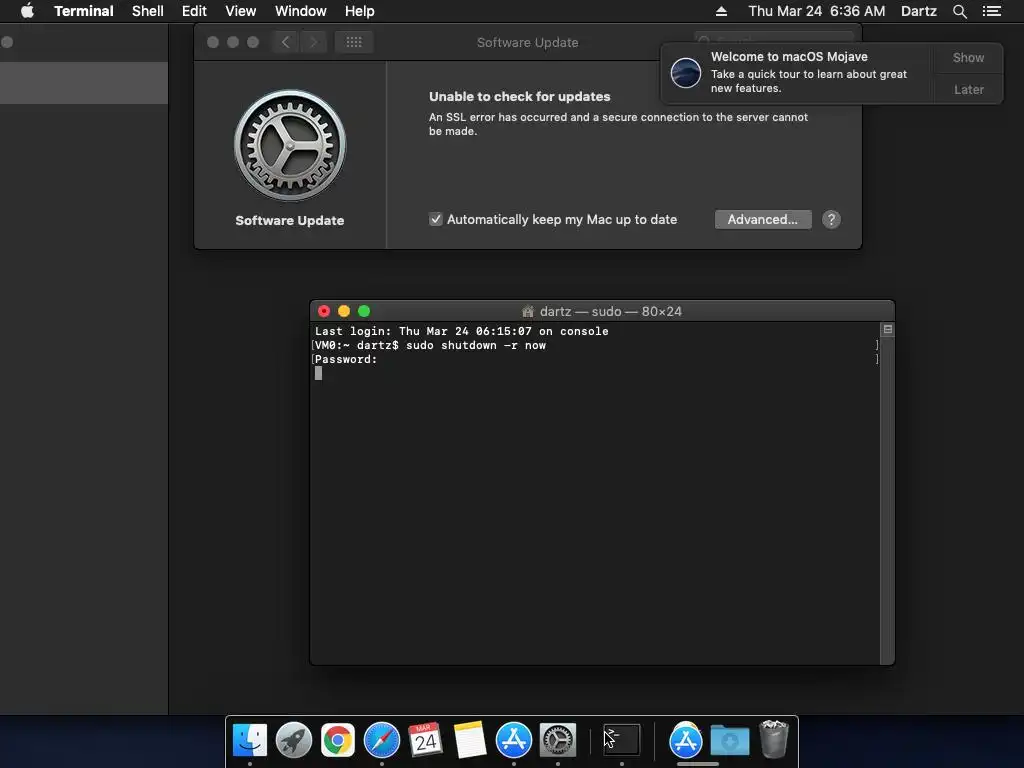
Task: Click the date and time in menu bar
Action: 816,11
